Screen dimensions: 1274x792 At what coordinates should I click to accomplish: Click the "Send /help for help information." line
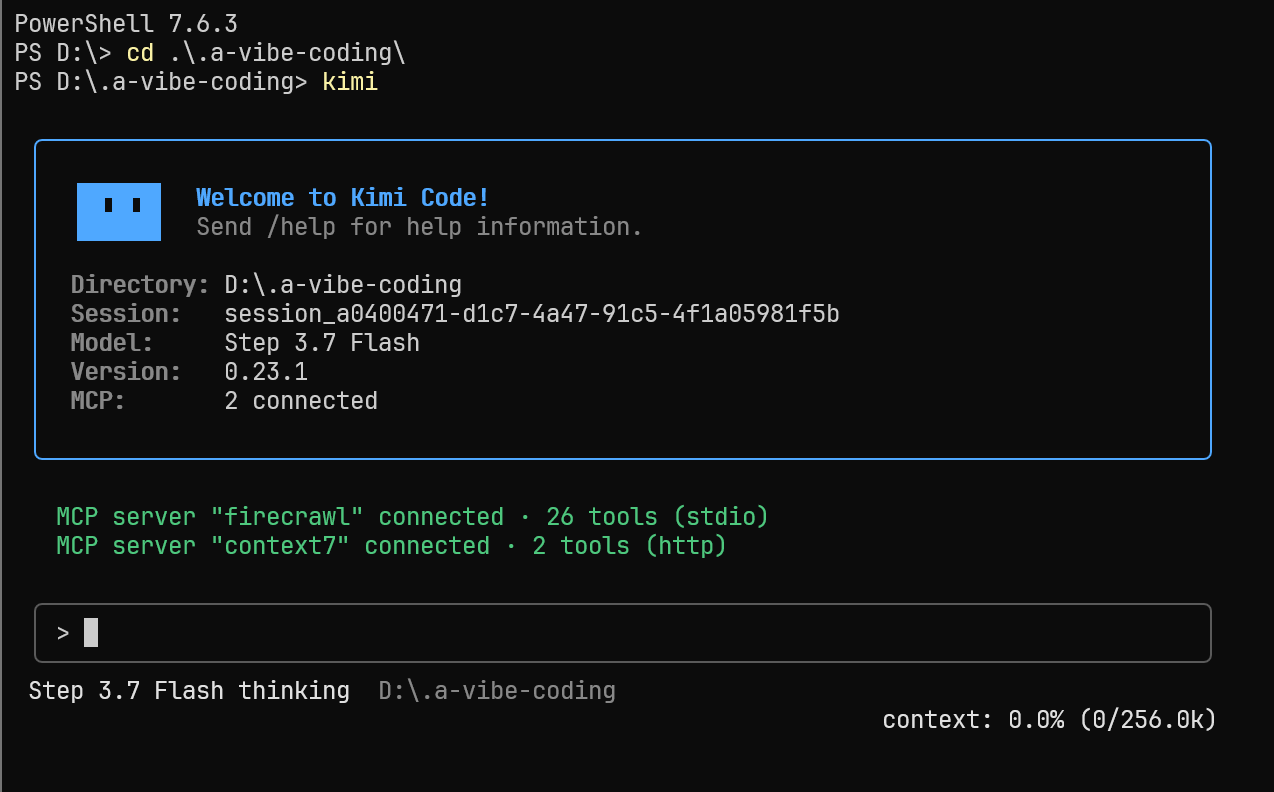tap(419, 227)
